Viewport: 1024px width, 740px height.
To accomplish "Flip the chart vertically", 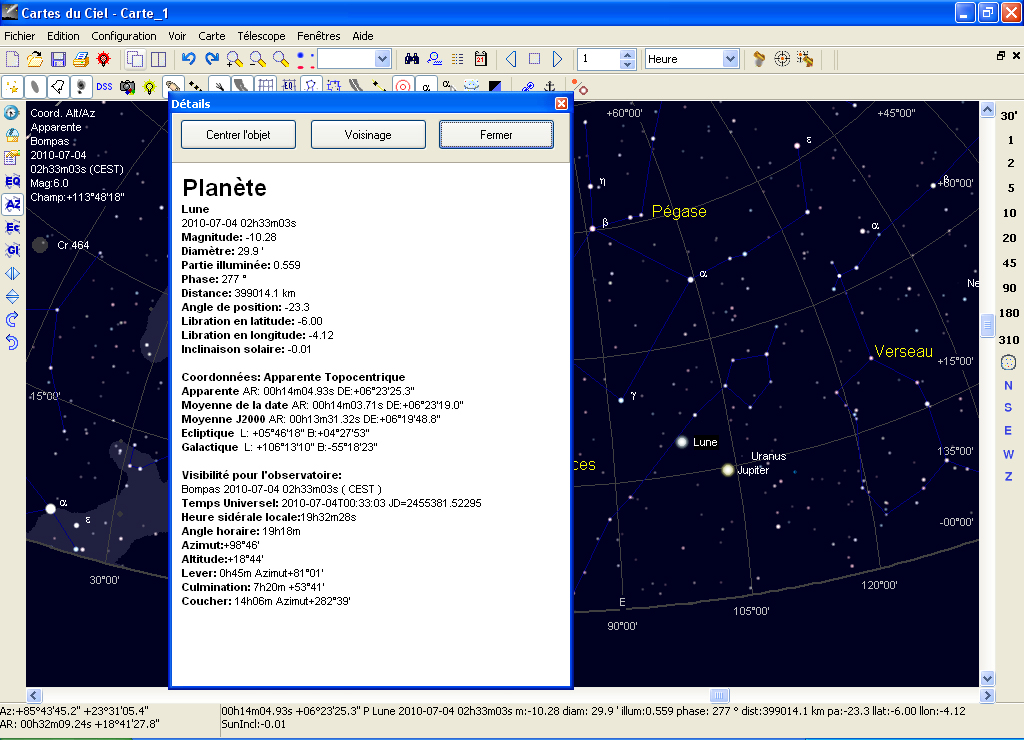I will pyautogui.click(x=12, y=297).
